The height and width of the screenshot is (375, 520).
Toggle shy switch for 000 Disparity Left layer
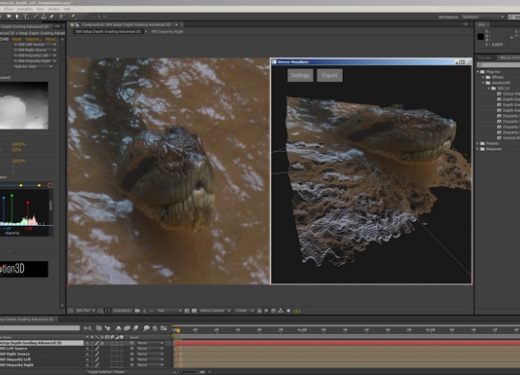[88, 360]
